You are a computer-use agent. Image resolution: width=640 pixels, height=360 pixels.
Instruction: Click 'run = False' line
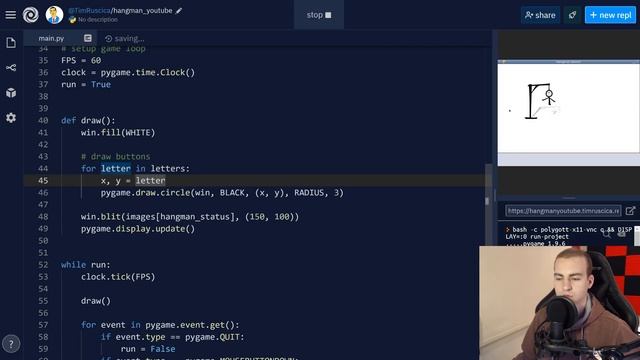[x=148, y=349]
